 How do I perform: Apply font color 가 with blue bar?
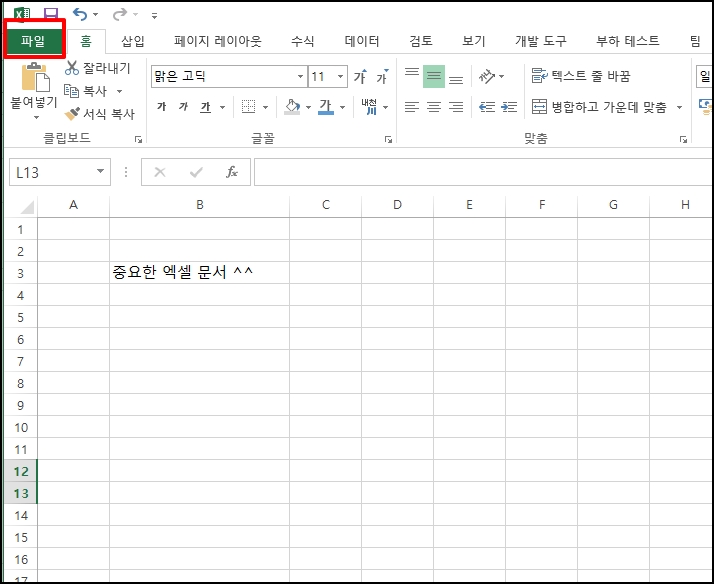pyautogui.click(x=326, y=107)
